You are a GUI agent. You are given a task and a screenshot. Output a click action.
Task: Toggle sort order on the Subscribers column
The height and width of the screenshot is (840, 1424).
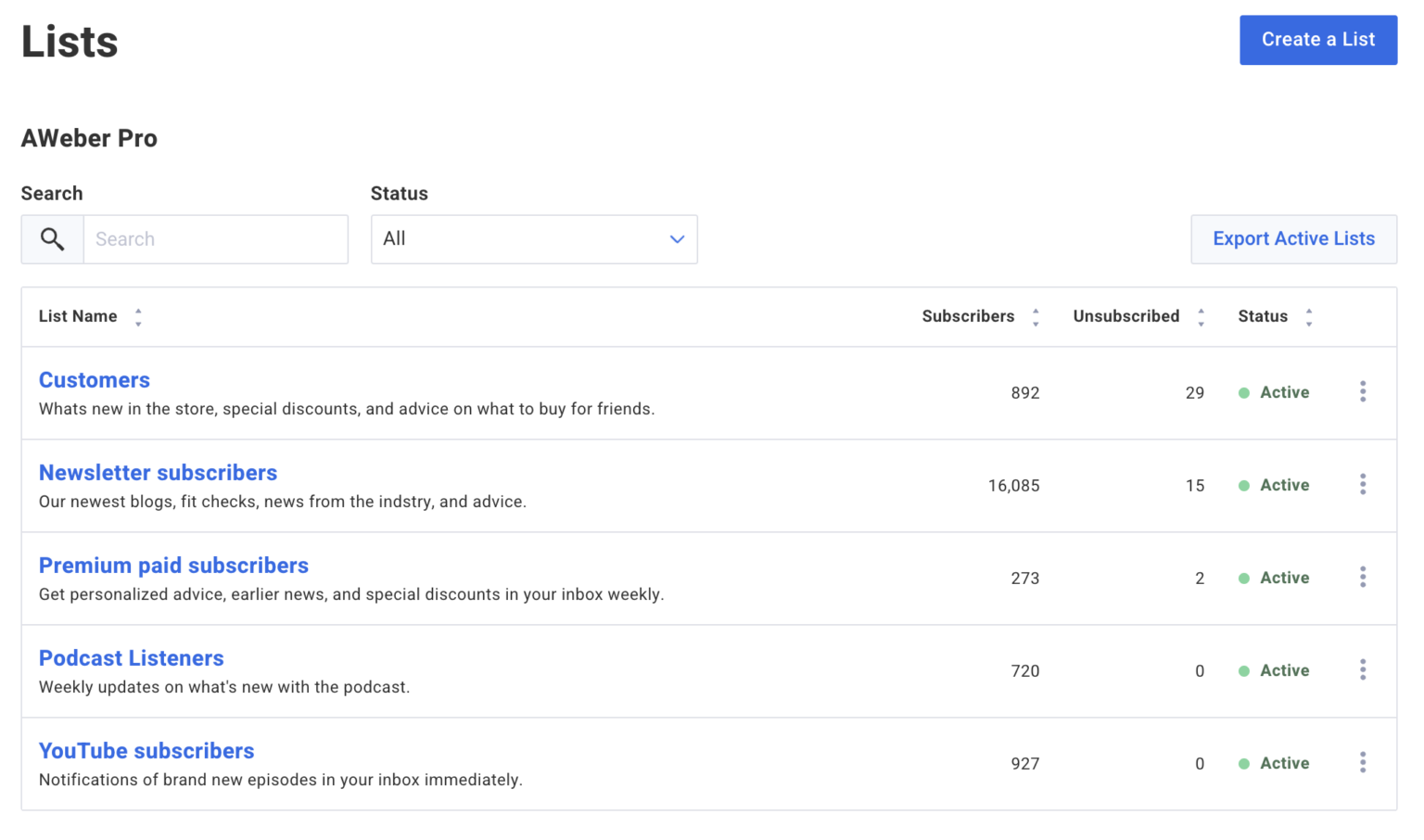point(1035,316)
